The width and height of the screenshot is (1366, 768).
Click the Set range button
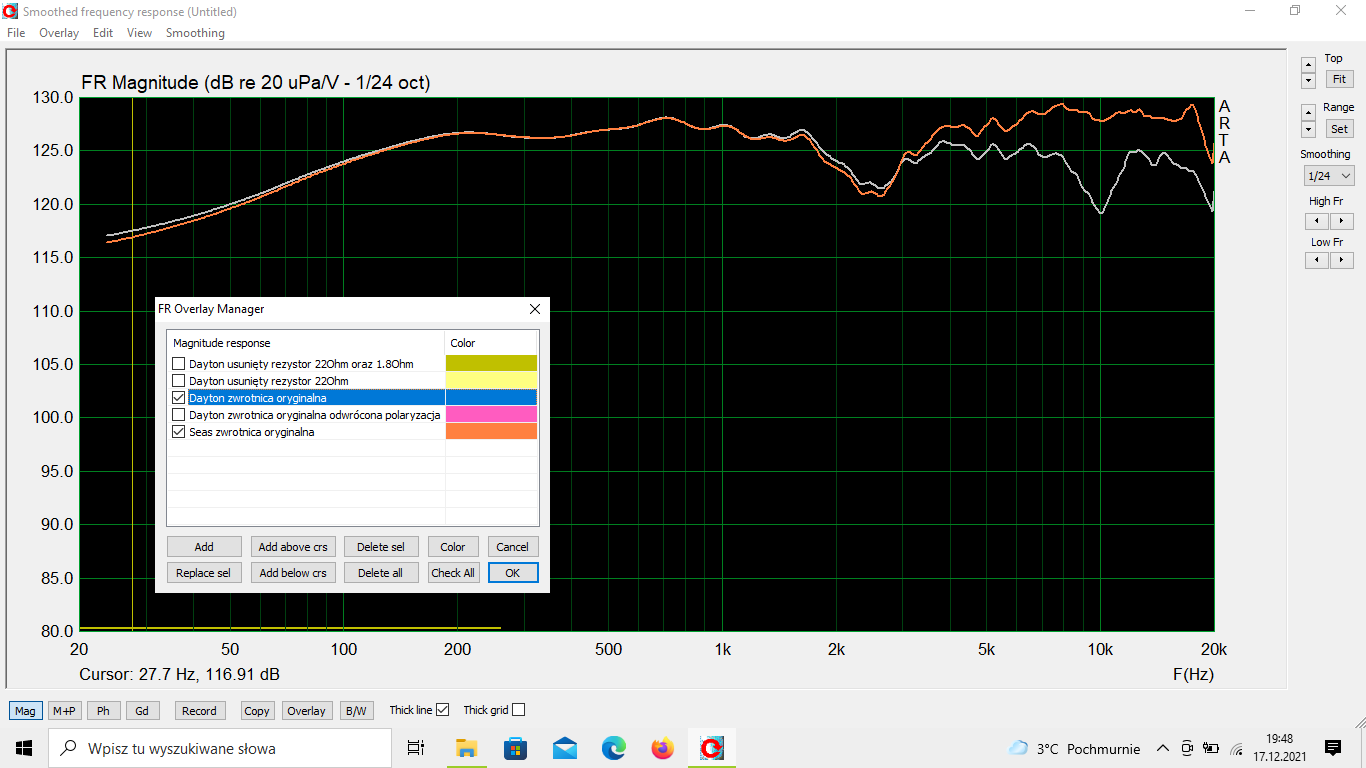pos(1339,129)
